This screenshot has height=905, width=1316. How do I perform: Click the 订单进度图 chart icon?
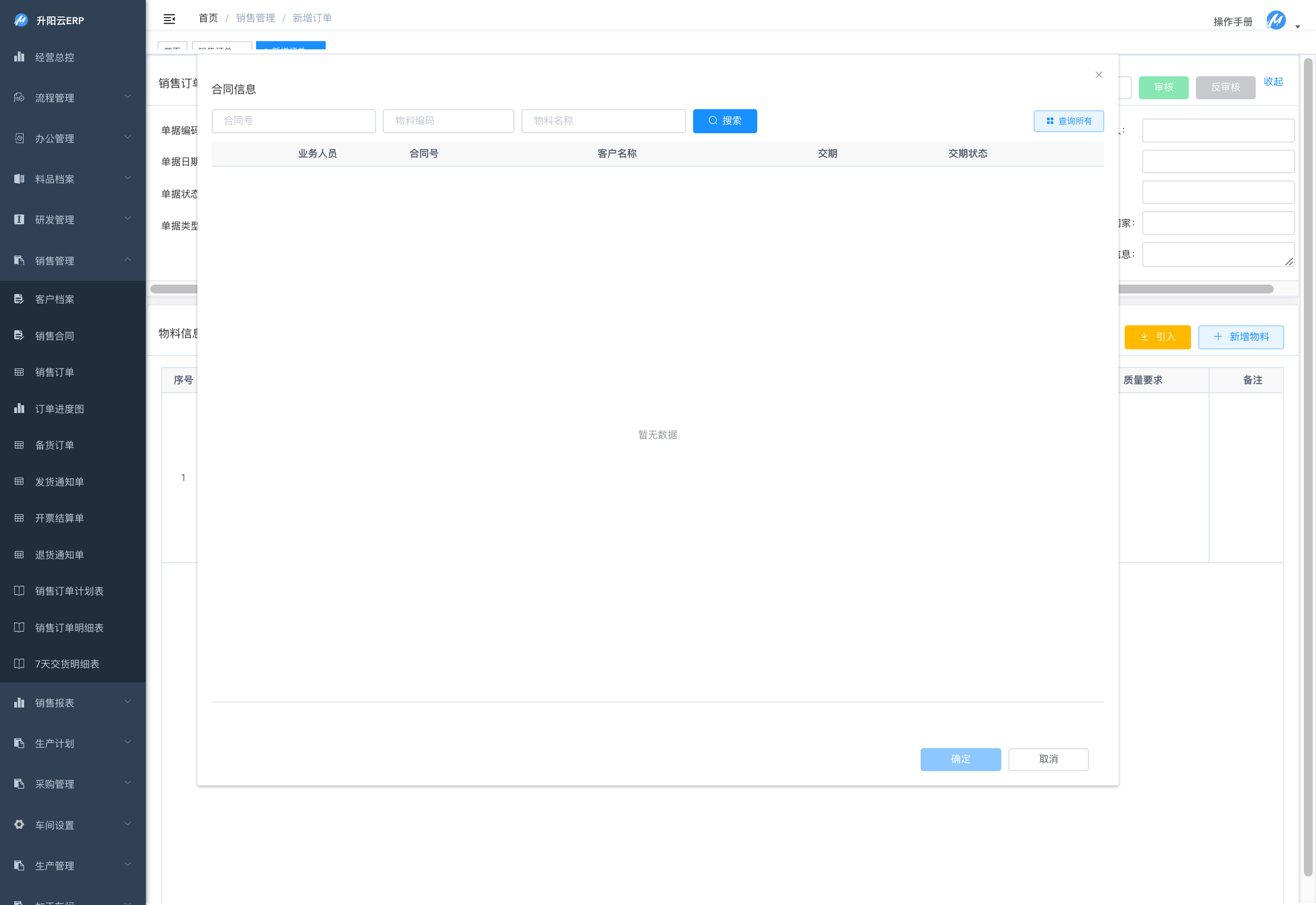point(19,408)
